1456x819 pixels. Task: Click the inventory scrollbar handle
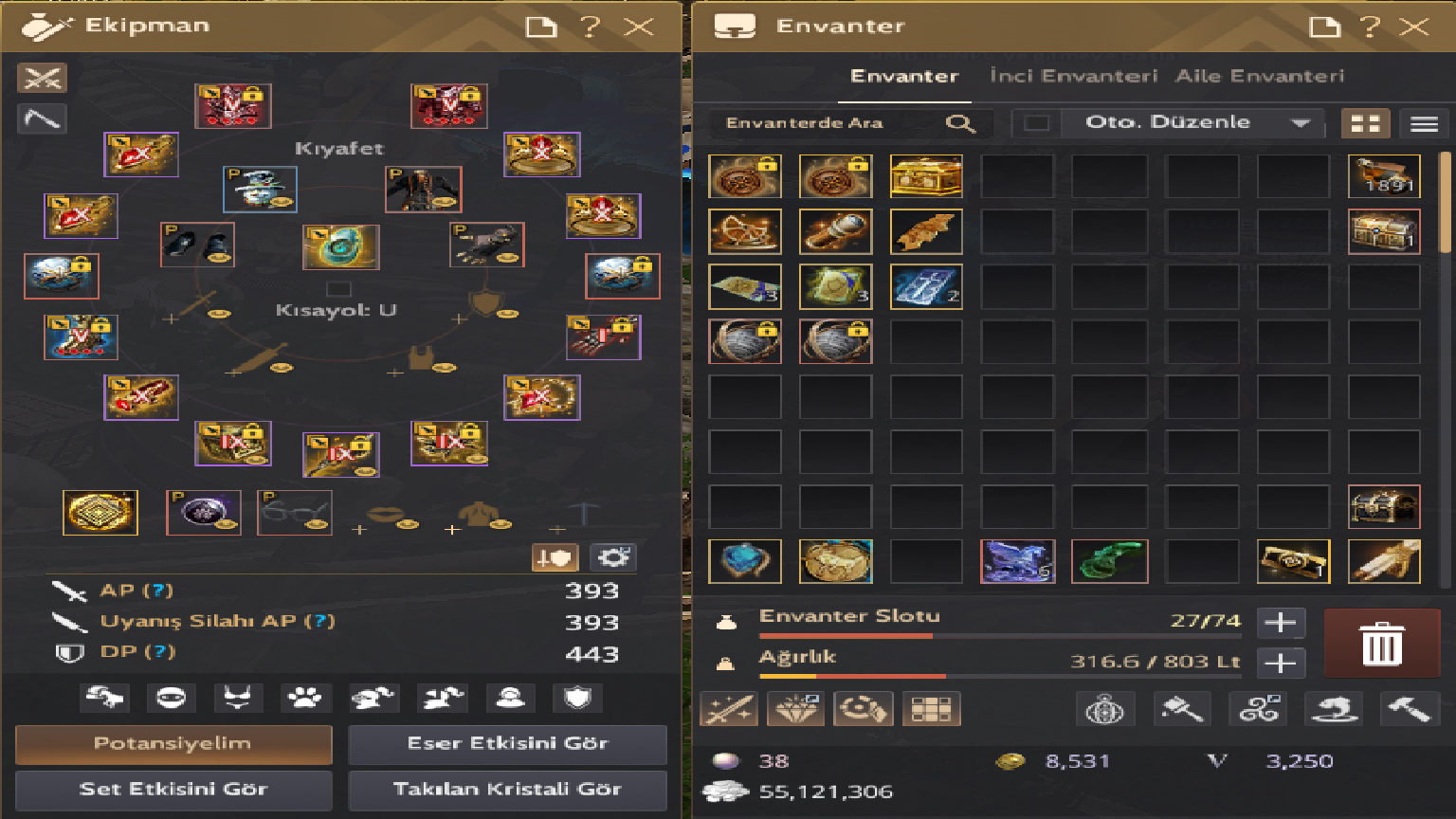click(x=1445, y=202)
